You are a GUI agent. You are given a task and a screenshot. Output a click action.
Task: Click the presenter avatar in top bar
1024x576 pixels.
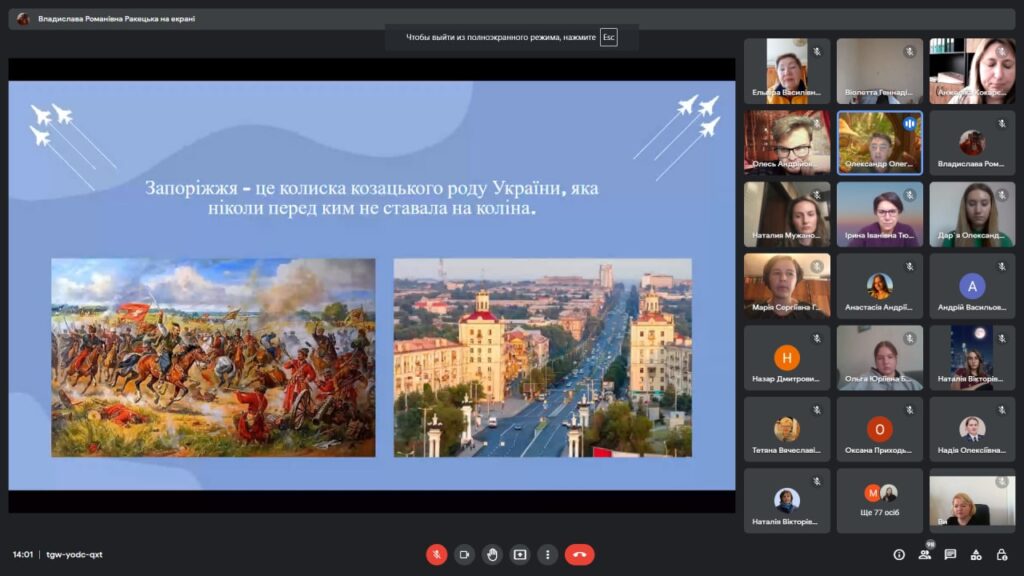[23, 18]
